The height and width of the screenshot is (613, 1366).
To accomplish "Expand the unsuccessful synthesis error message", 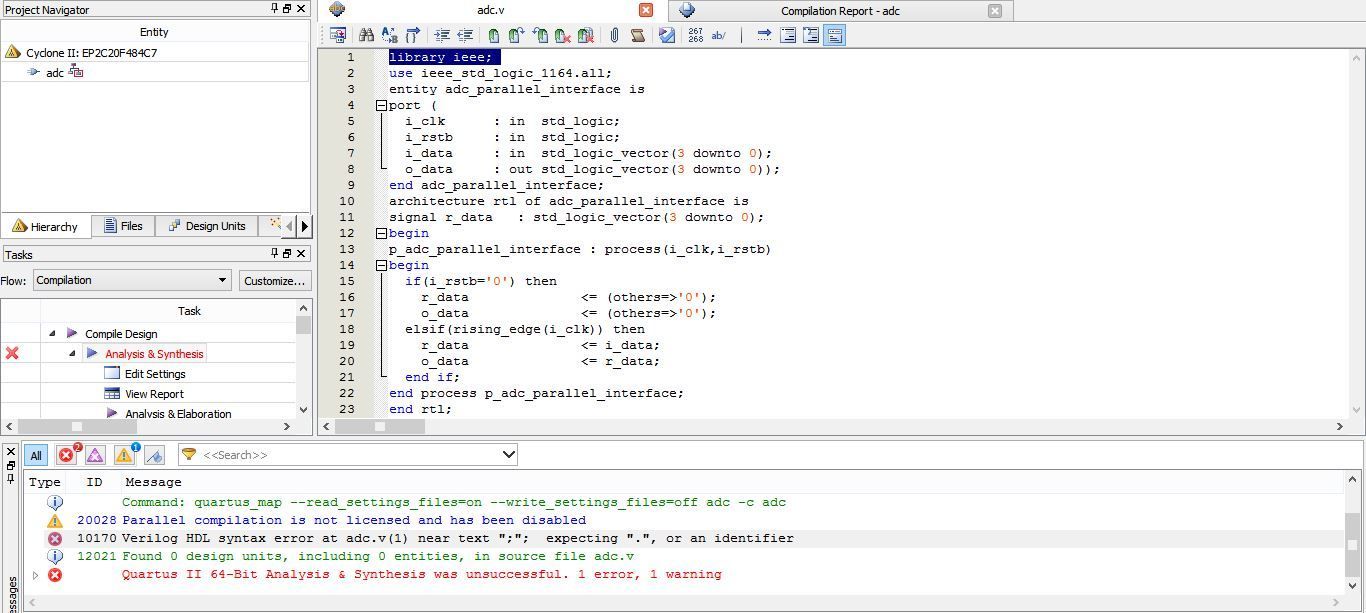I will click(36, 574).
